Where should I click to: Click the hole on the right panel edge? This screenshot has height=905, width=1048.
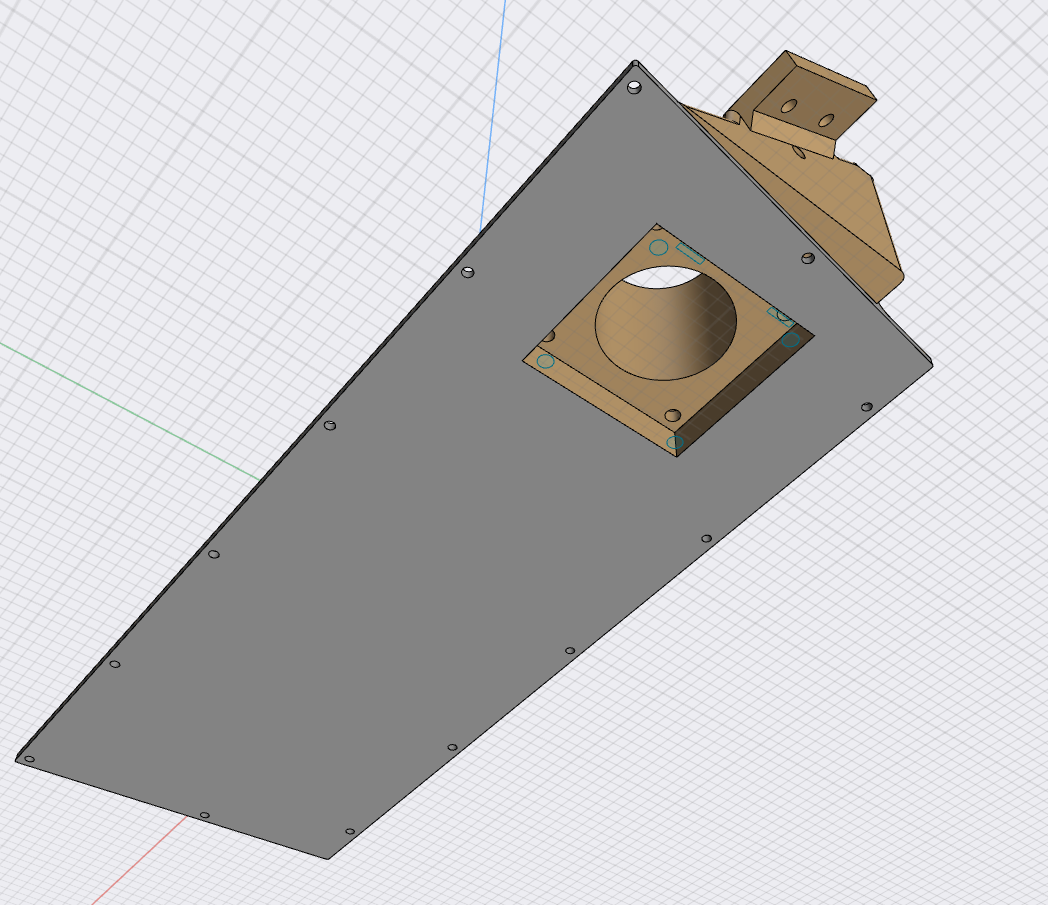[865, 407]
